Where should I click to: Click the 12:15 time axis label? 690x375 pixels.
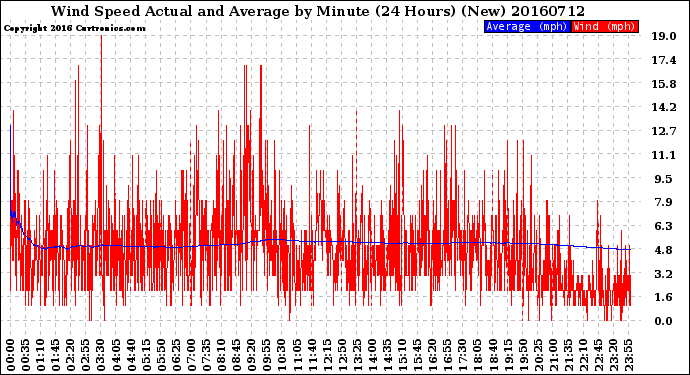click(327, 355)
